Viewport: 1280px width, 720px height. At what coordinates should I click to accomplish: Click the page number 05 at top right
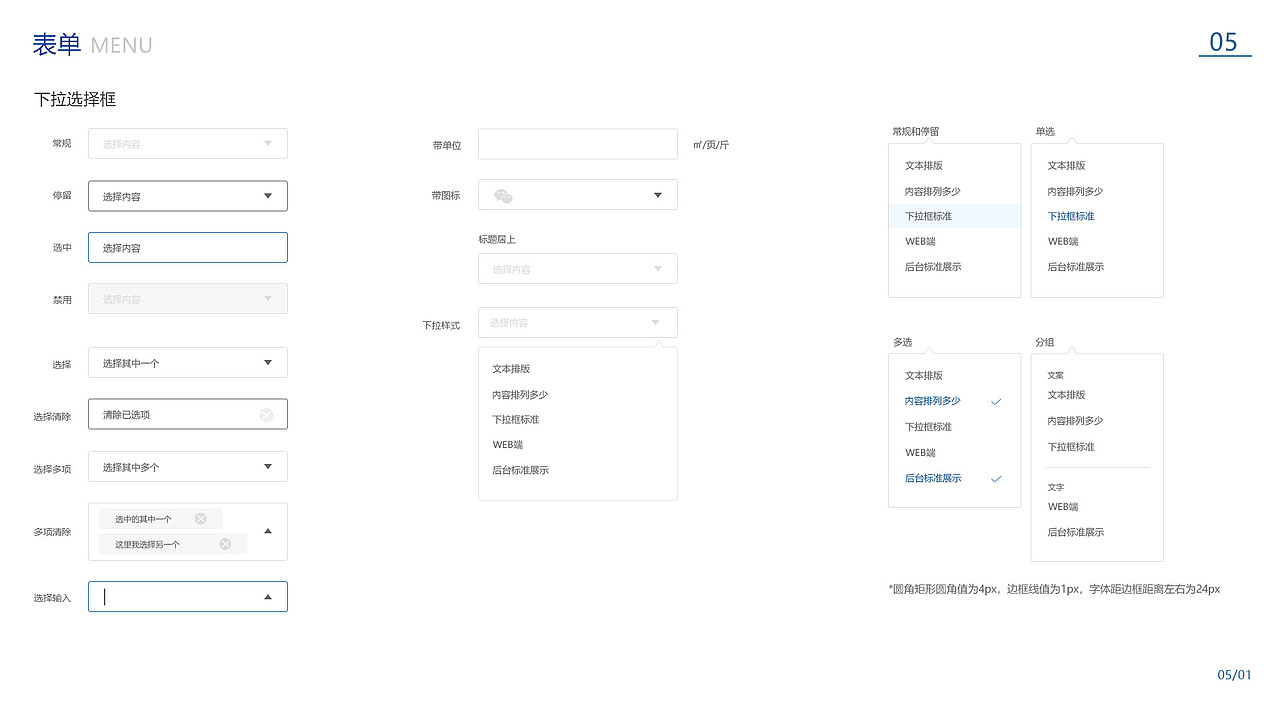tap(1224, 42)
